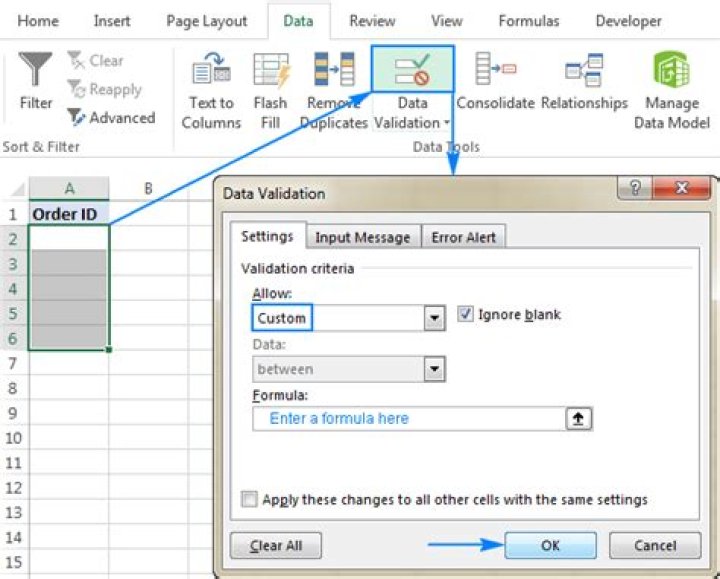Image resolution: width=720 pixels, height=579 pixels.
Task: Click the OK button in dialog
Action: click(550, 545)
